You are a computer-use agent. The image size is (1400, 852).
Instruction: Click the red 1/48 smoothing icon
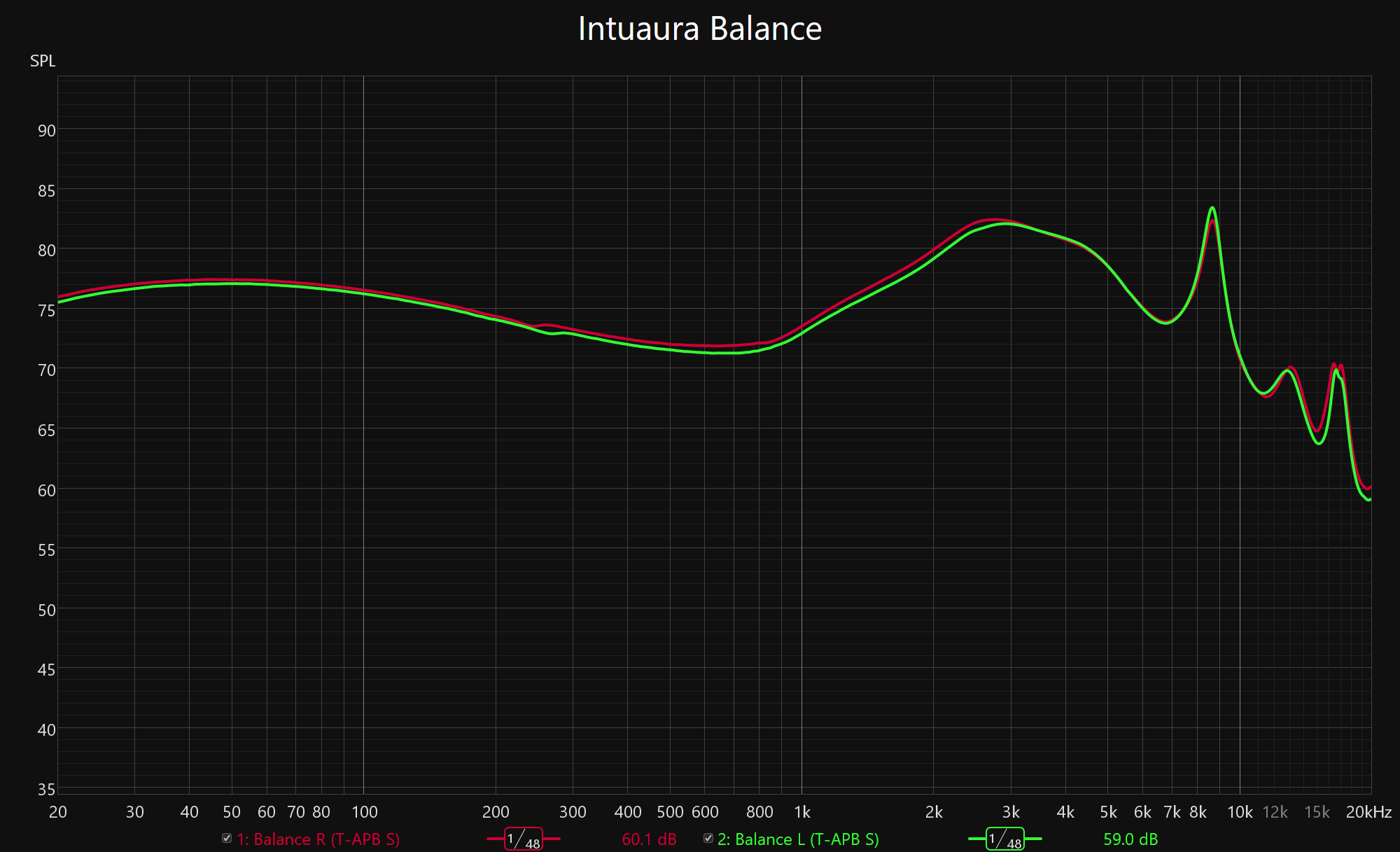coord(523,839)
